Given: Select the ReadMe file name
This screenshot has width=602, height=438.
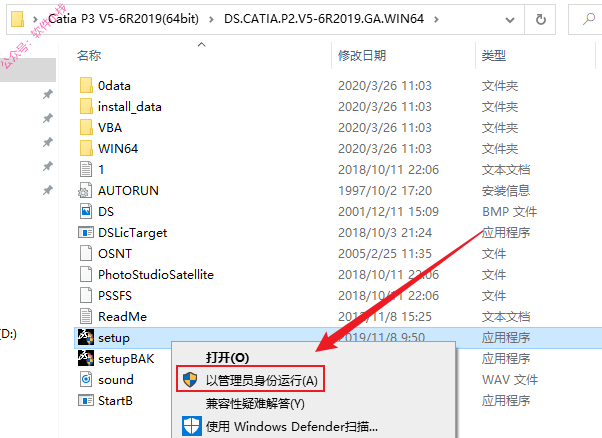Looking at the screenshot, I should coord(122,316).
